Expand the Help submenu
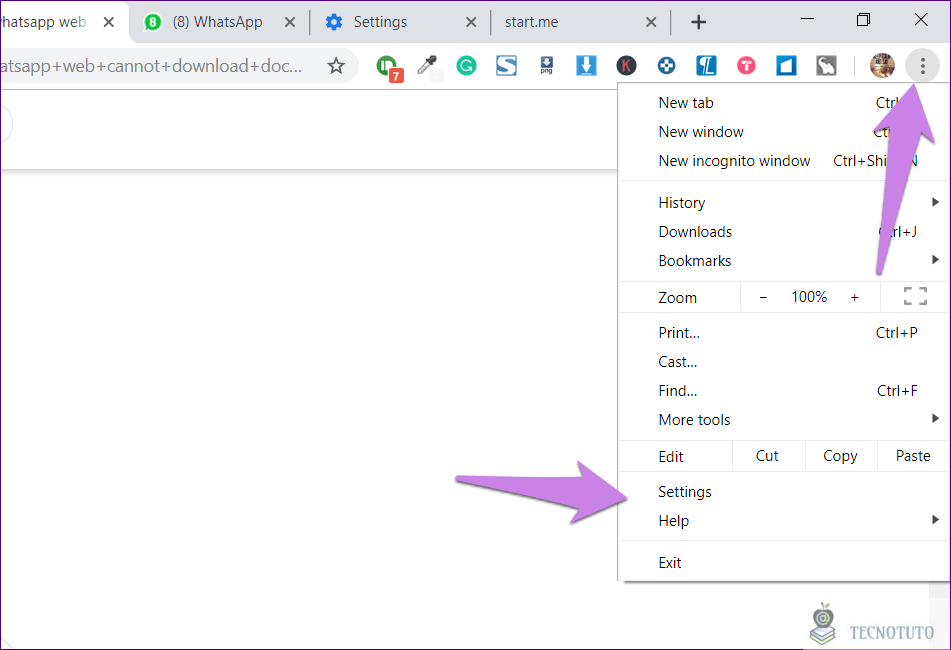This screenshot has width=951, height=650. (x=785, y=521)
